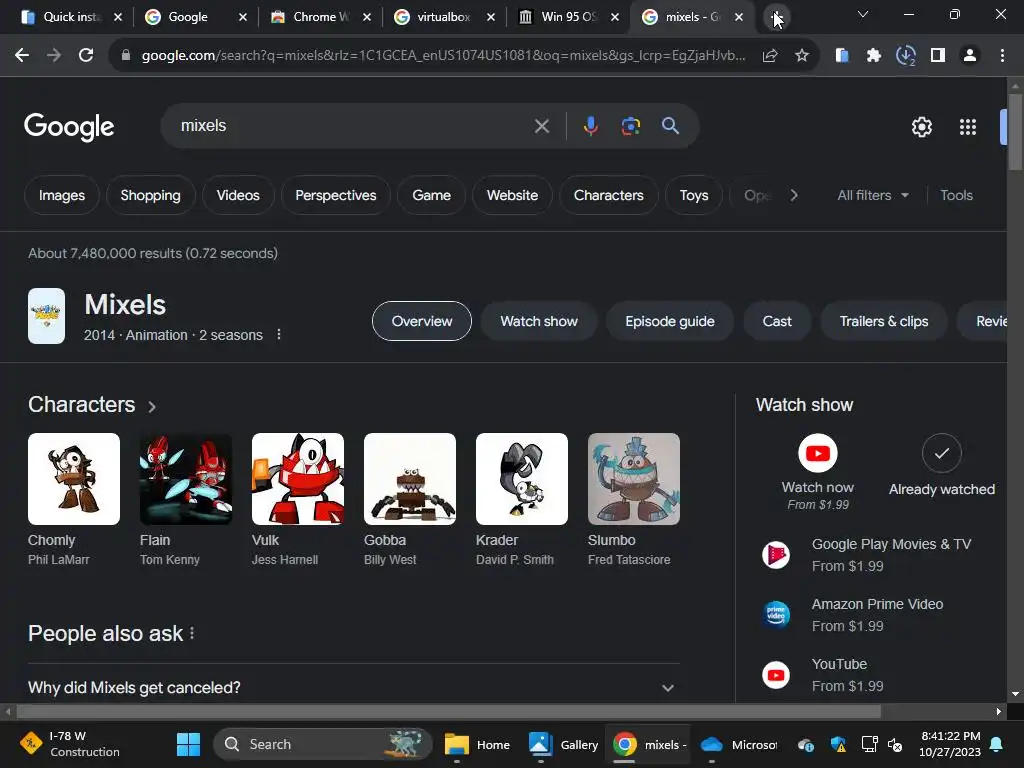Viewport: 1024px width, 768px height.
Task: Open the Vulk character thumbnail
Action: click(298, 479)
